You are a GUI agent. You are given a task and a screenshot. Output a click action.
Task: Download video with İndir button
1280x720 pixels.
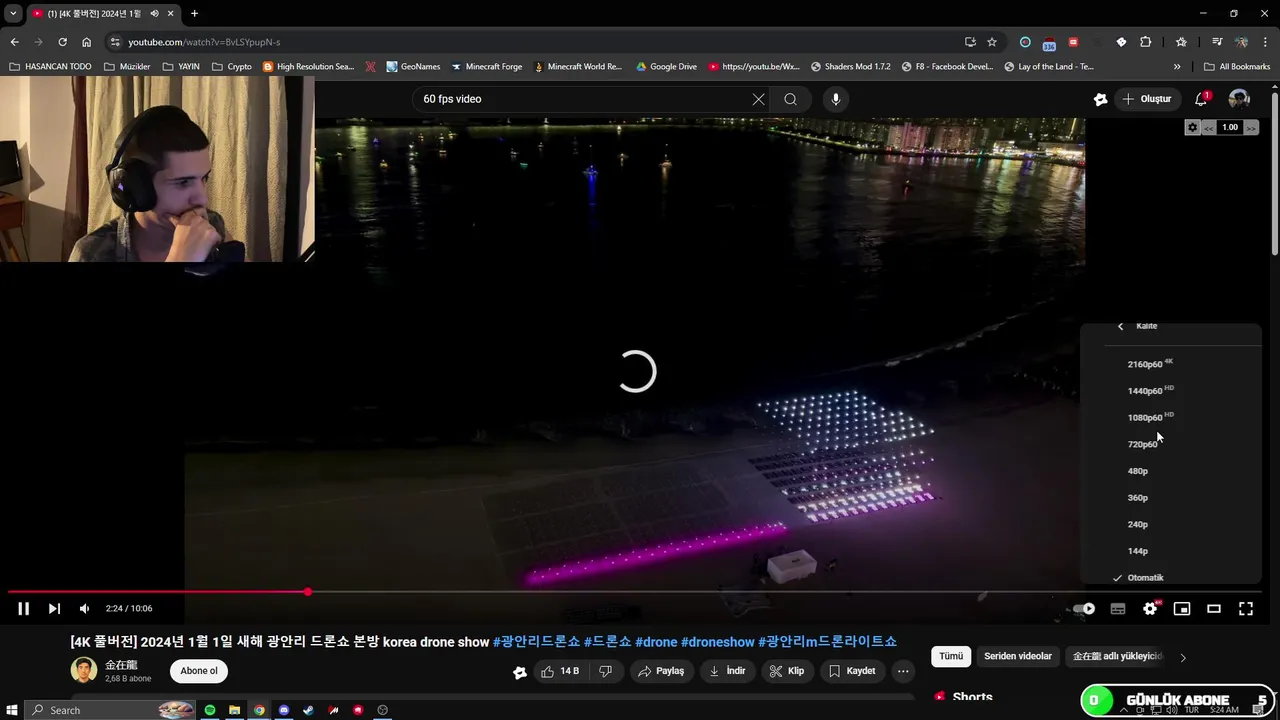pos(727,671)
